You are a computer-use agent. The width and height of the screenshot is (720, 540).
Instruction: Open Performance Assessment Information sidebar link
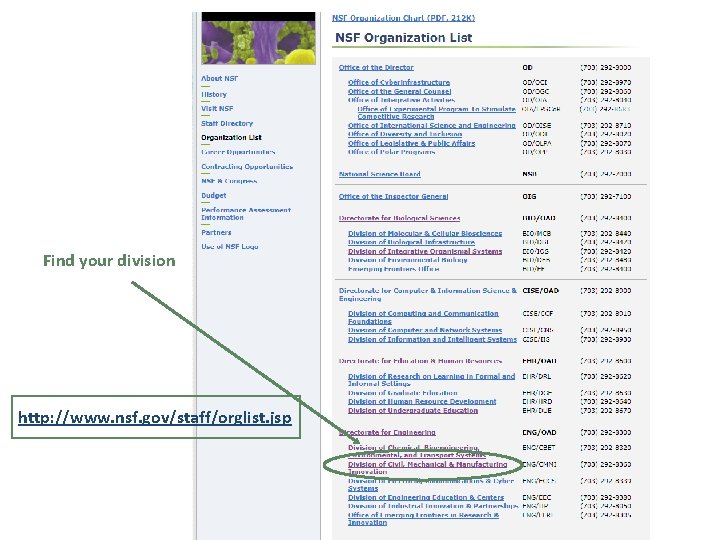click(x=246, y=214)
